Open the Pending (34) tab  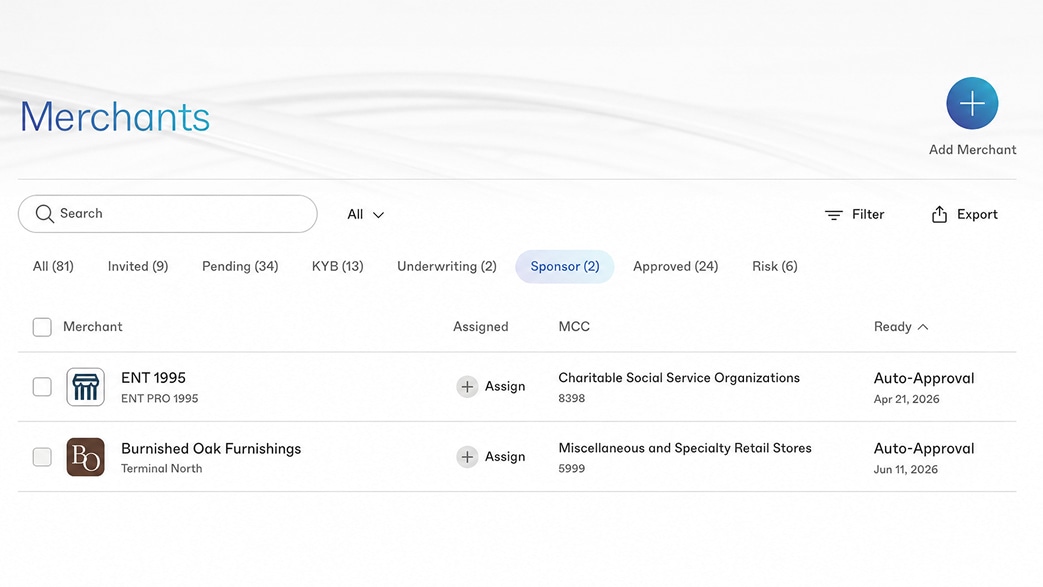tap(240, 266)
